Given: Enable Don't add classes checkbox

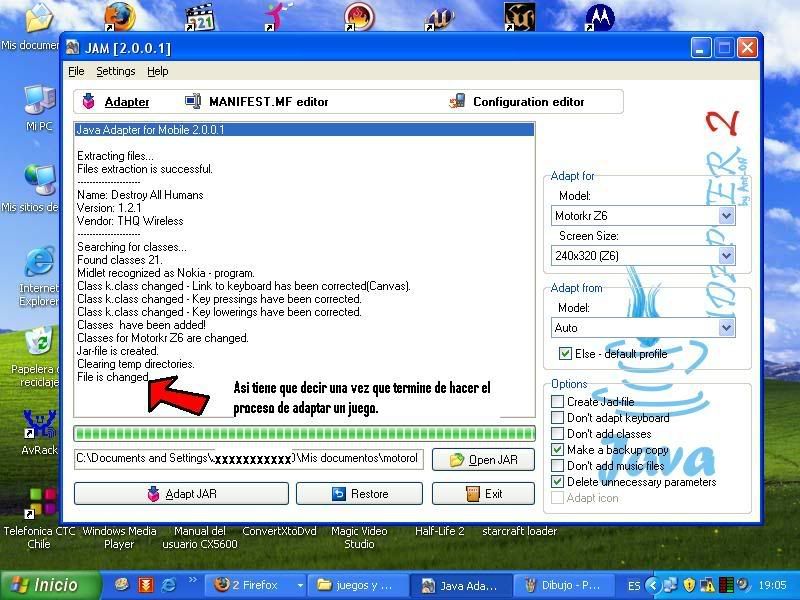Looking at the screenshot, I should click(558, 434).
